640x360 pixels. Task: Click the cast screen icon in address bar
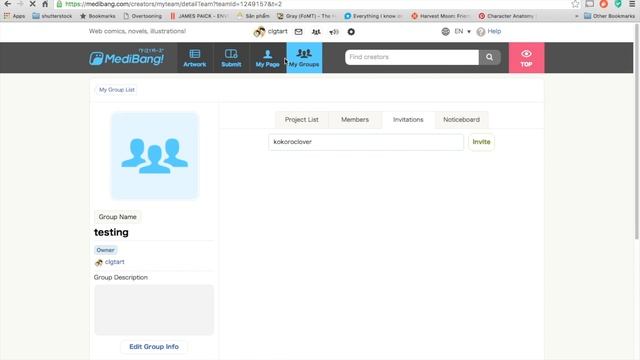click(589, 4)
